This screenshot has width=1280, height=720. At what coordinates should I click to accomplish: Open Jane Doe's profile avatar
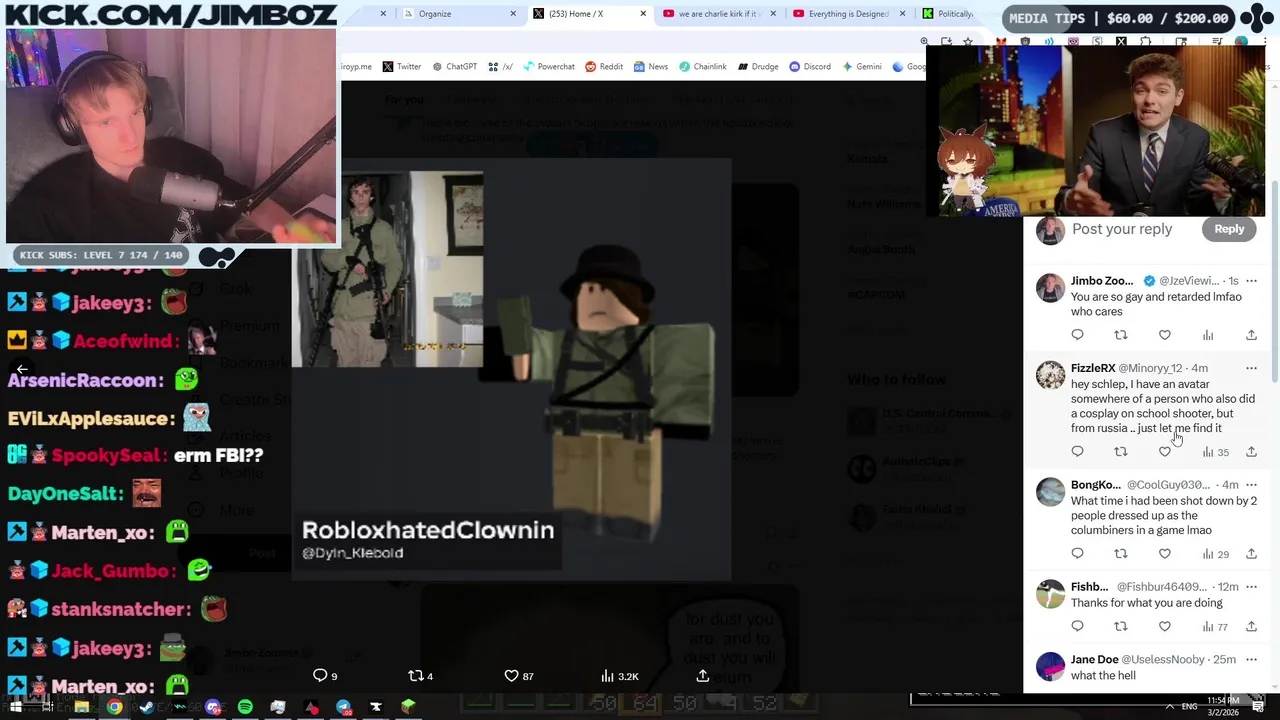(x=1050, y=666)
